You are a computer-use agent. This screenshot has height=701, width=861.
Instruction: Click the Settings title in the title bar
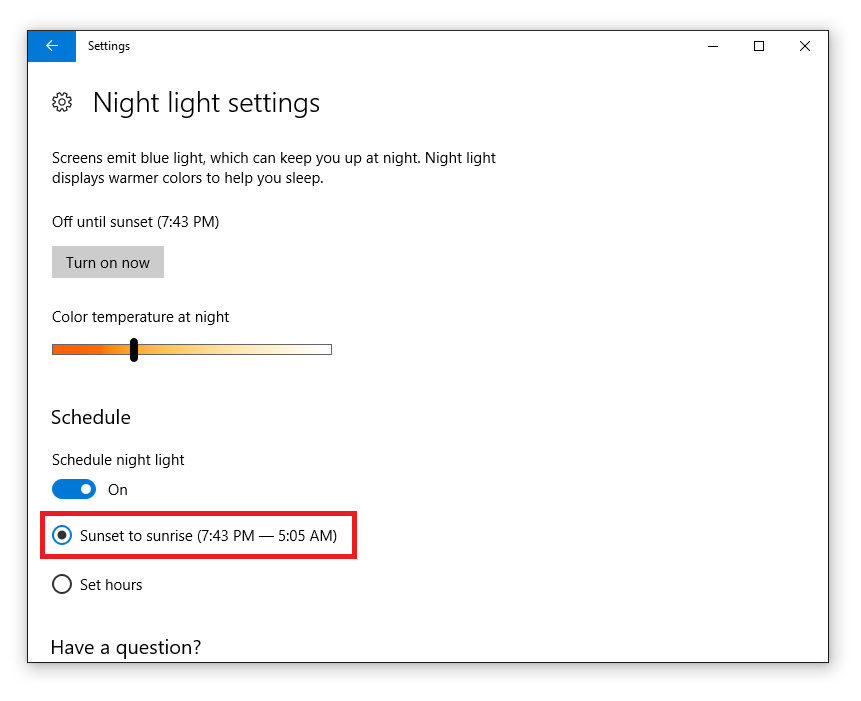[x=109, y=46]
